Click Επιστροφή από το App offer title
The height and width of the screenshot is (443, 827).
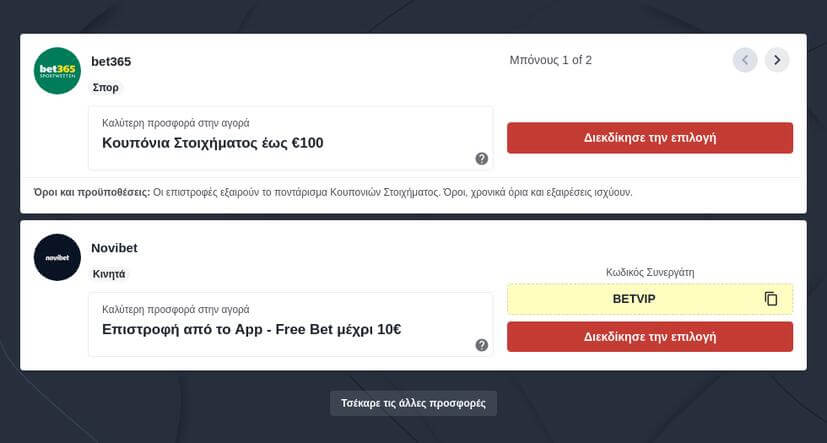click(251, 329)
